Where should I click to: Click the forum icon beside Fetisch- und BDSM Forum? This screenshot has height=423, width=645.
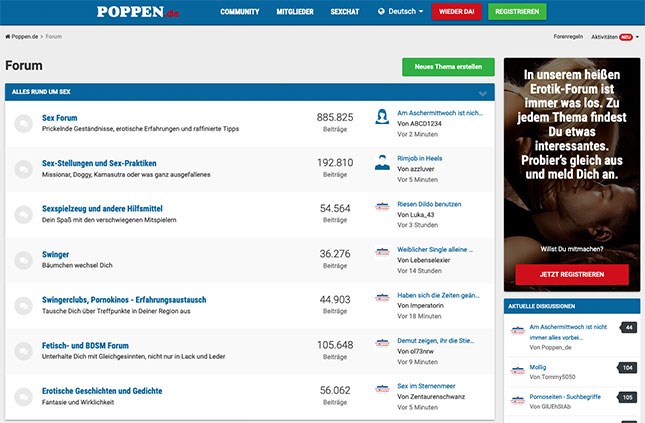click(23, 351)
